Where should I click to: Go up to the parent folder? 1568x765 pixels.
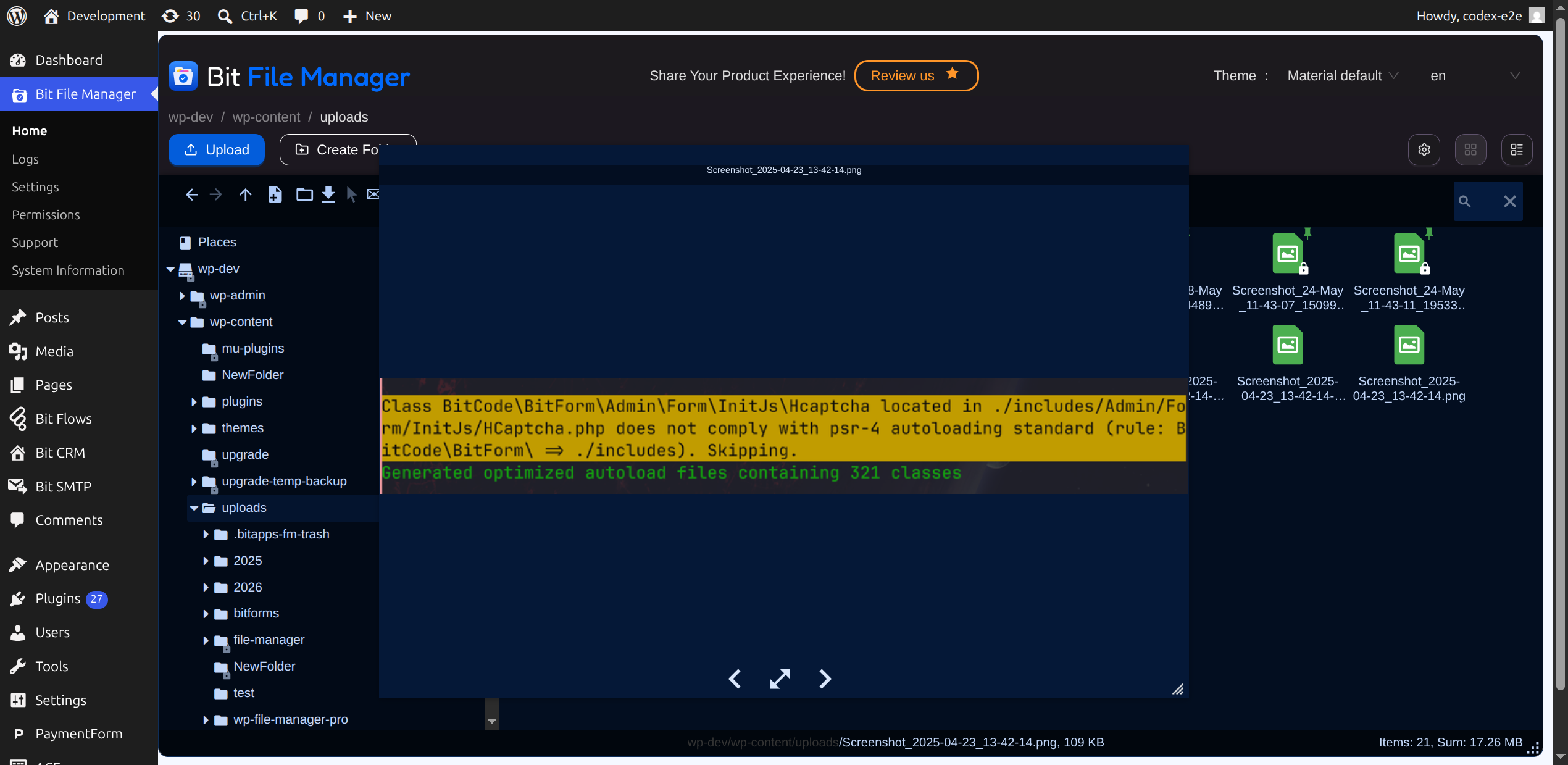pyautogui.click(x=245, y=195)
